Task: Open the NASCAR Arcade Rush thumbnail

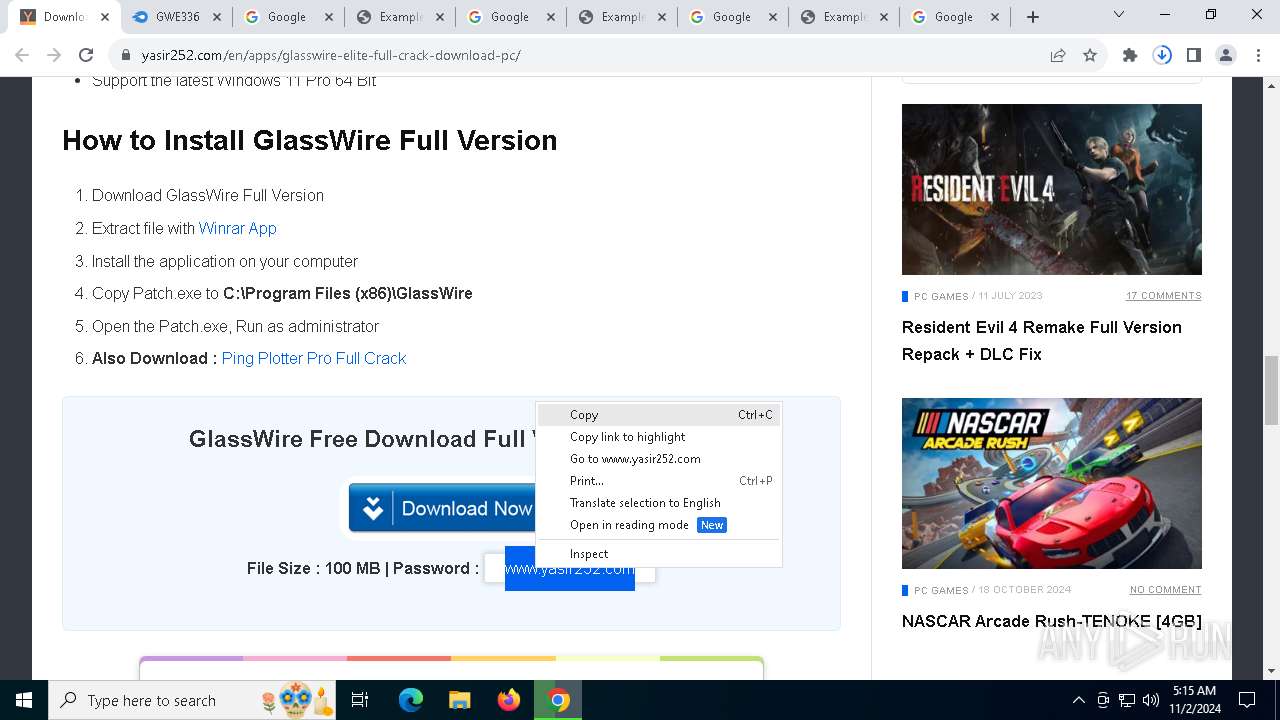Action: tap(1052, 483)
